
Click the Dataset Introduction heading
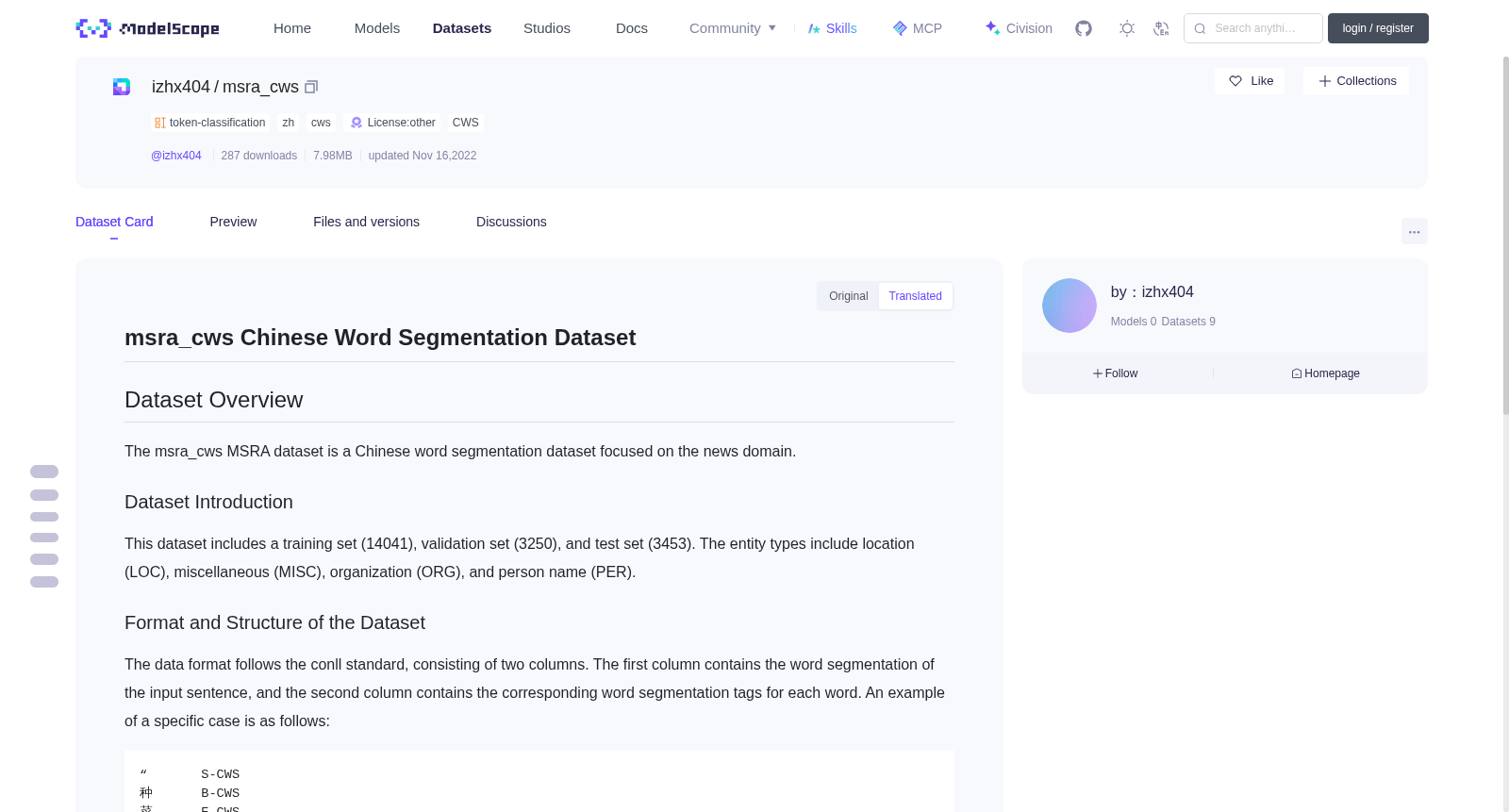[x=209, y=502]
